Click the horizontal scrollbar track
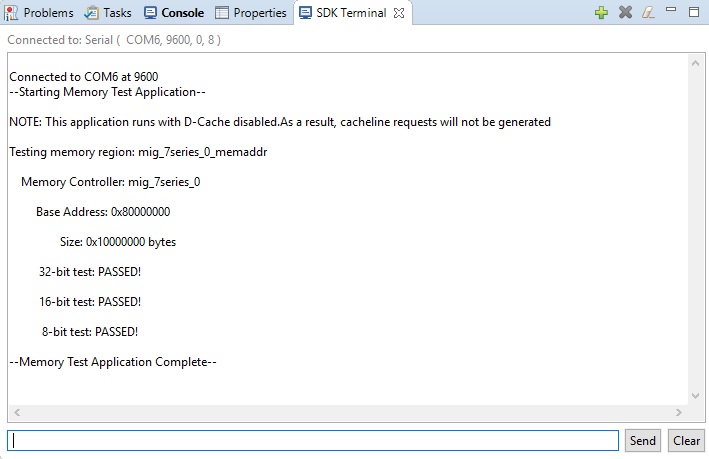Screen dimensions: 709x459 [347, 412]
